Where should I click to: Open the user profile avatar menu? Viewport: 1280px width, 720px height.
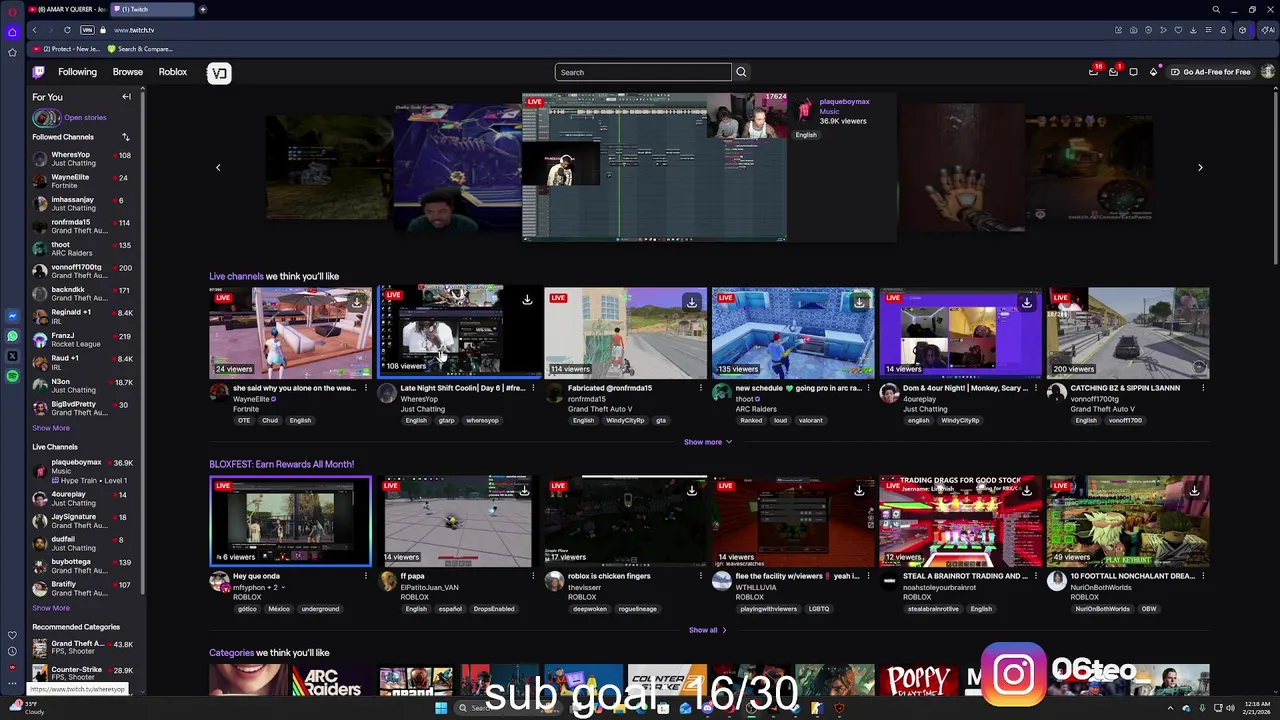click(1268, 72)
